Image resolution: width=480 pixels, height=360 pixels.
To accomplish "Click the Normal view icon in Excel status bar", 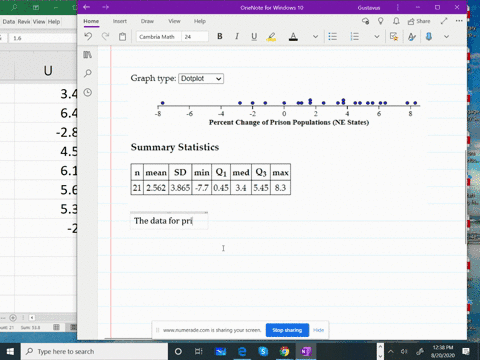I will [56, 327].
